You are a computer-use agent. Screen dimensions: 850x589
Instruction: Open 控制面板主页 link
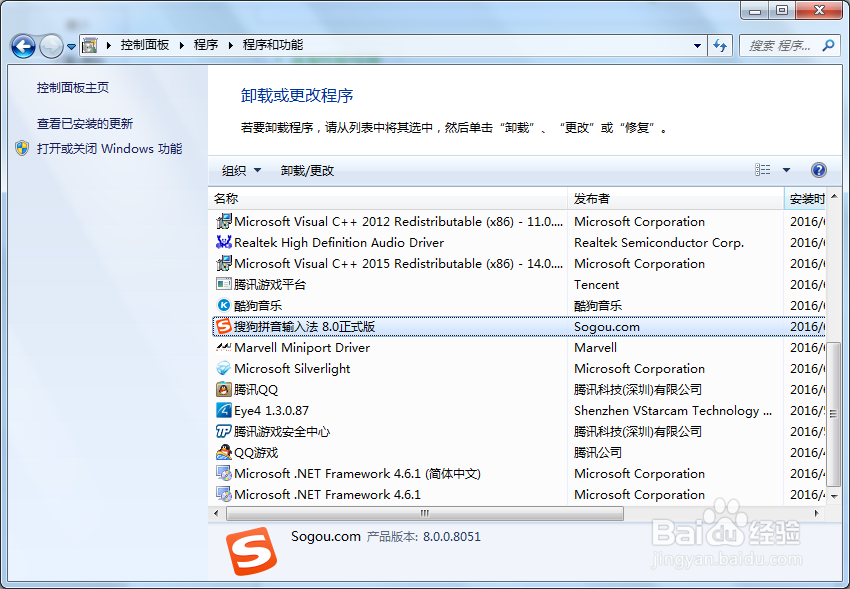(73, 88)
